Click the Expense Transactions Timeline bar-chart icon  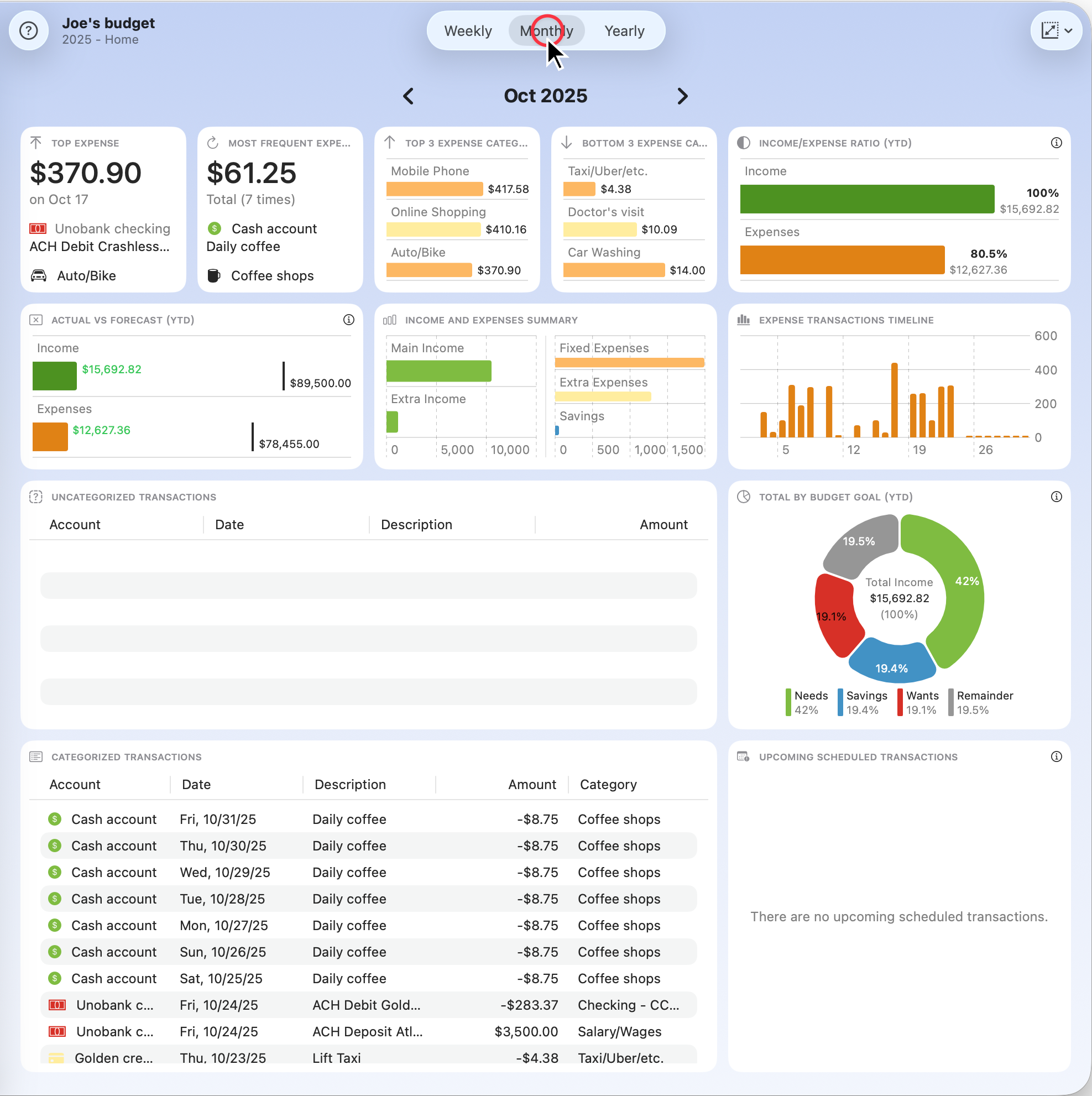click(744, 320)
